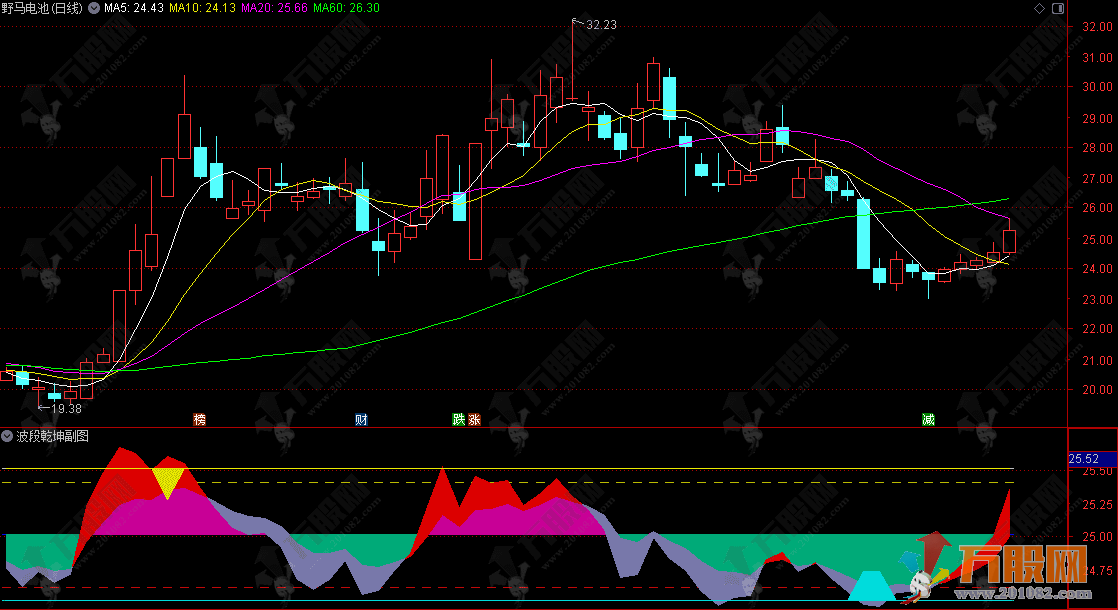Image resolution: width=1118 pixels, height=610 pixels.
Task: Click the 32.00 price axis label
Action: coord(1097,27)
